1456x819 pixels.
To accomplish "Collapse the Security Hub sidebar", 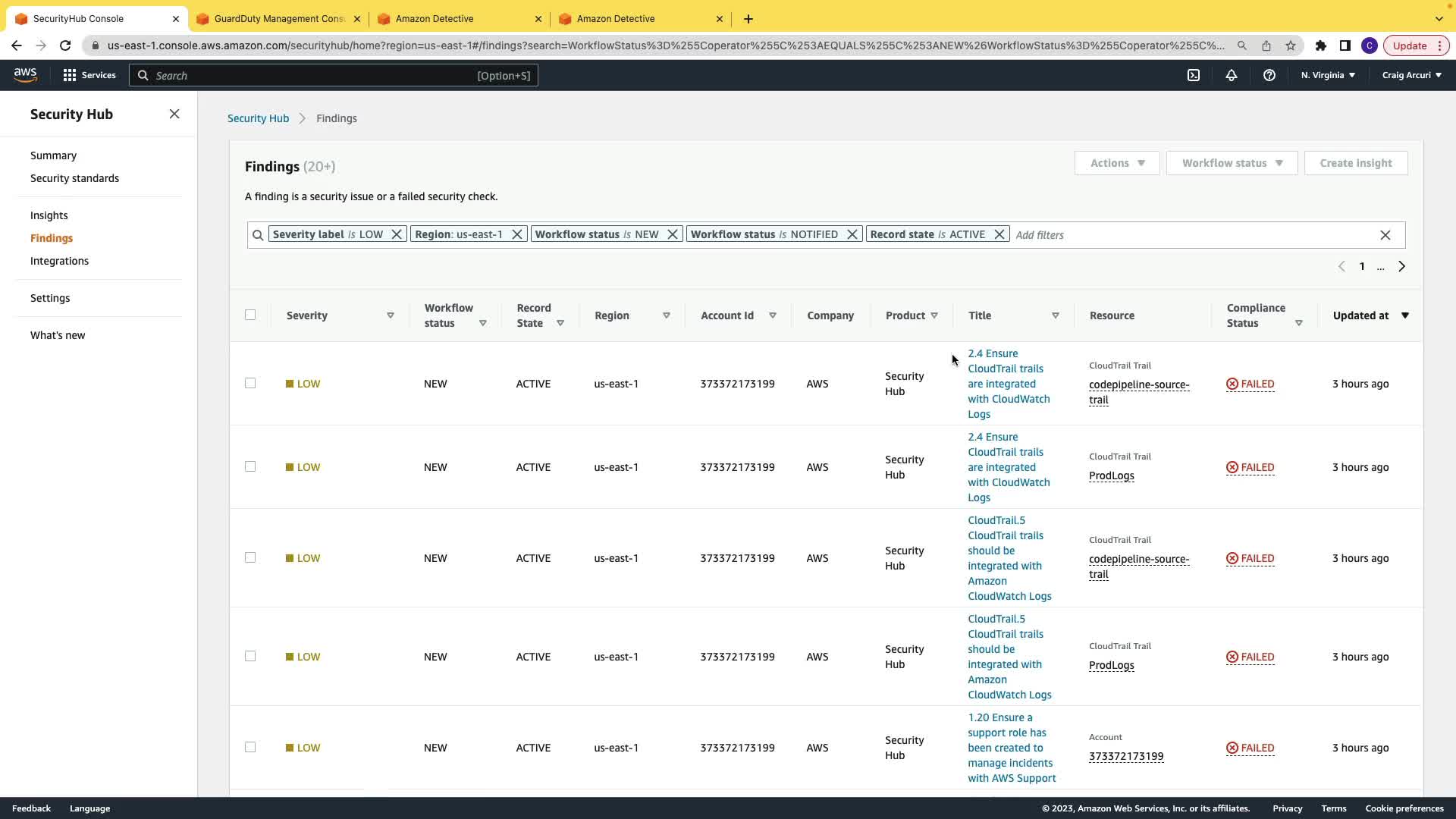I will (x=174, y=114).
